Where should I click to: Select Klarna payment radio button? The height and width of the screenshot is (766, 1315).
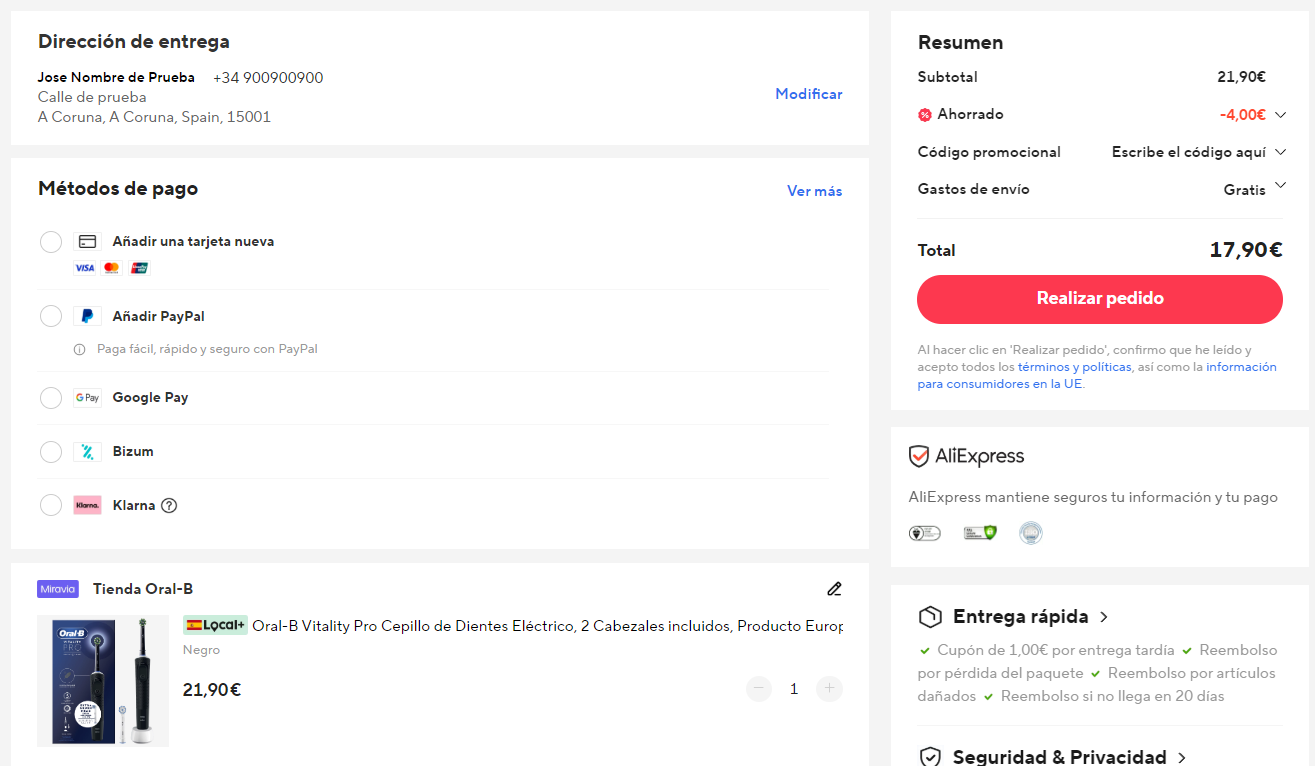(51, 505)
